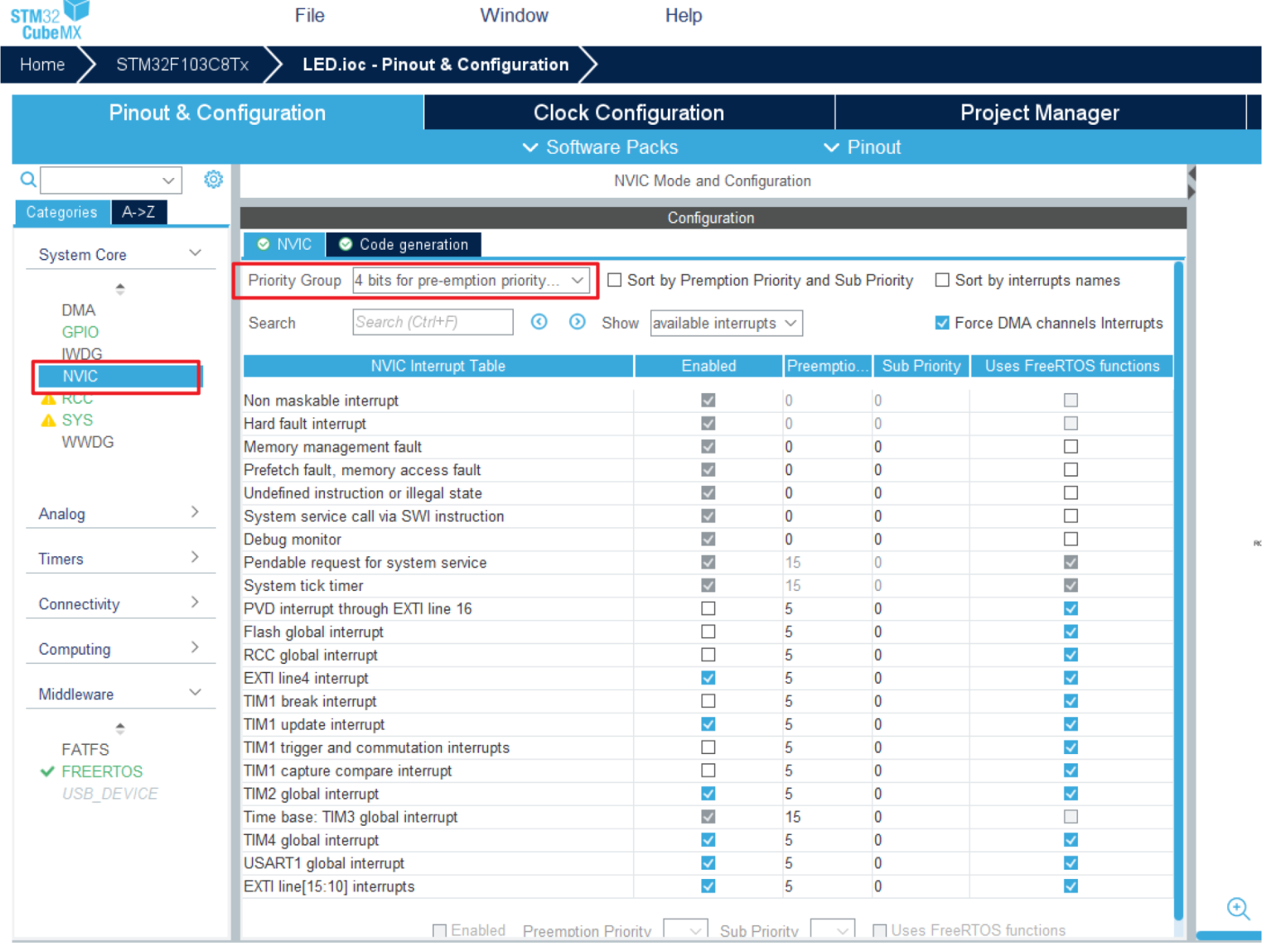Disable the EXTI line4 interrupt checkbox
The height and width of the screenshot is (952, 1276).
(708, 678)
